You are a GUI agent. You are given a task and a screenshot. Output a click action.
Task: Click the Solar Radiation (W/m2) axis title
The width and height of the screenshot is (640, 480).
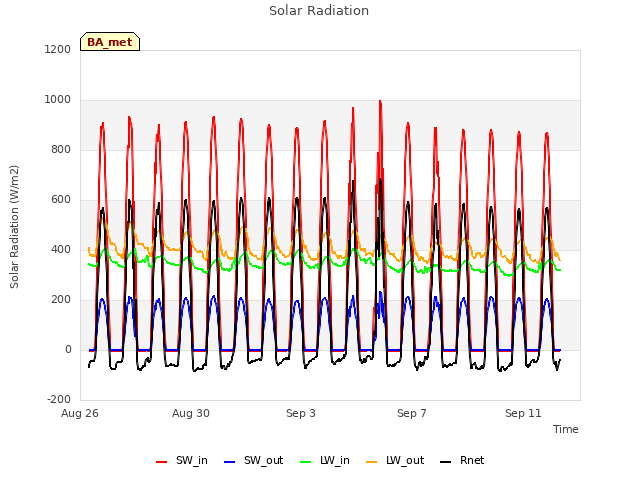coord(14,227)
